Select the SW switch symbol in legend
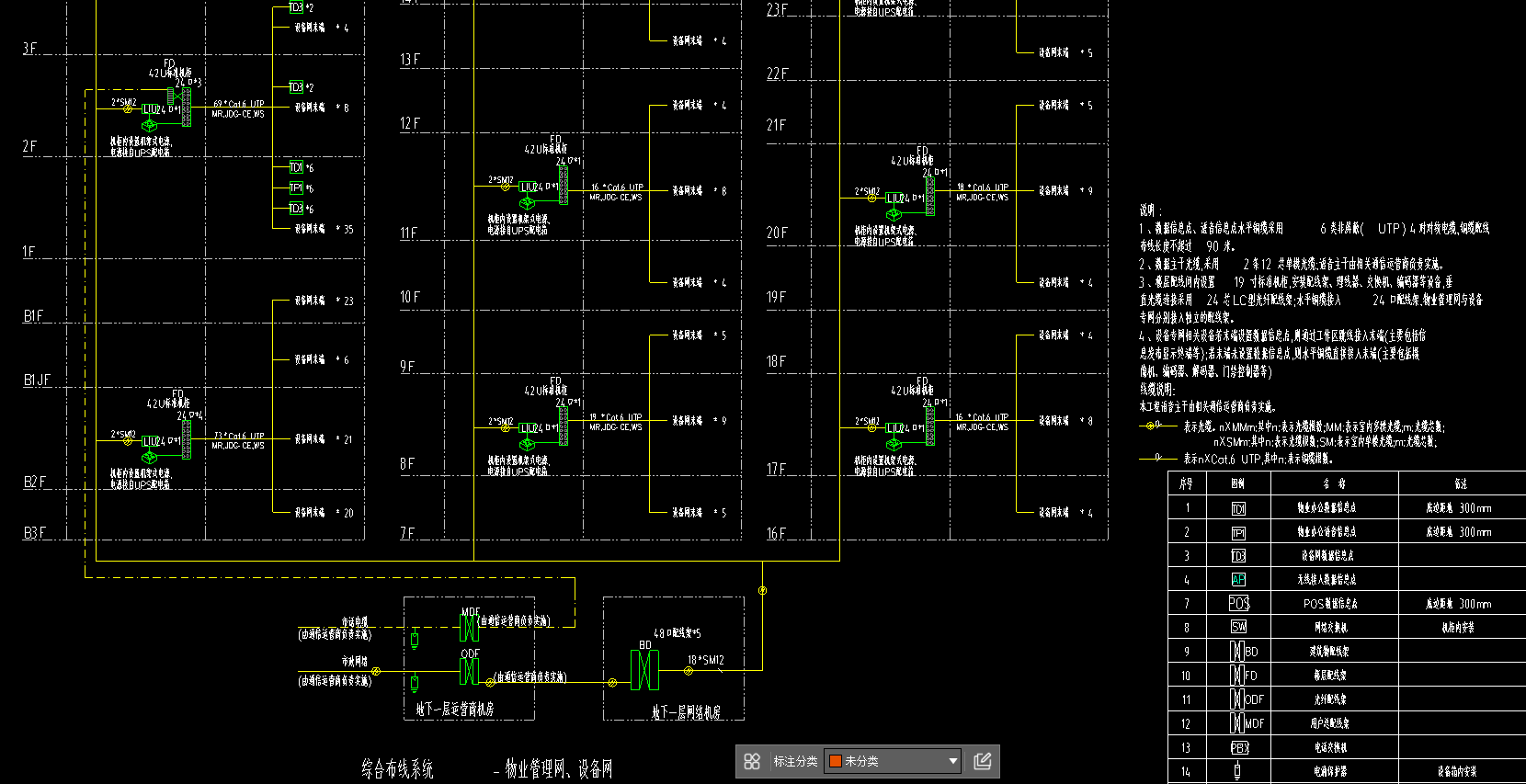 point(1239,627)
